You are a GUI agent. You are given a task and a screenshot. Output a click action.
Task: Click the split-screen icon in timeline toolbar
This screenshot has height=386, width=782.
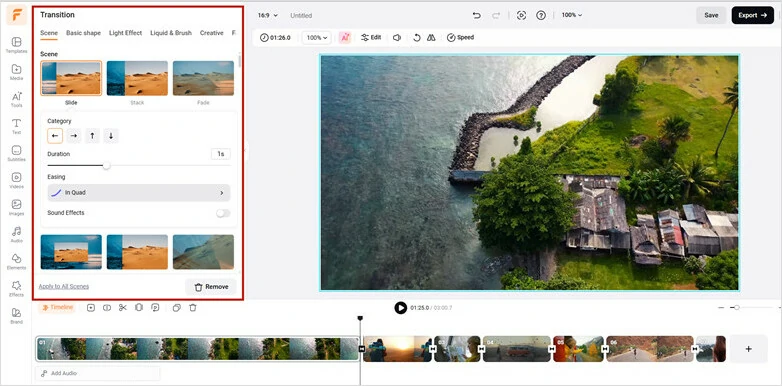pos(107,308)
